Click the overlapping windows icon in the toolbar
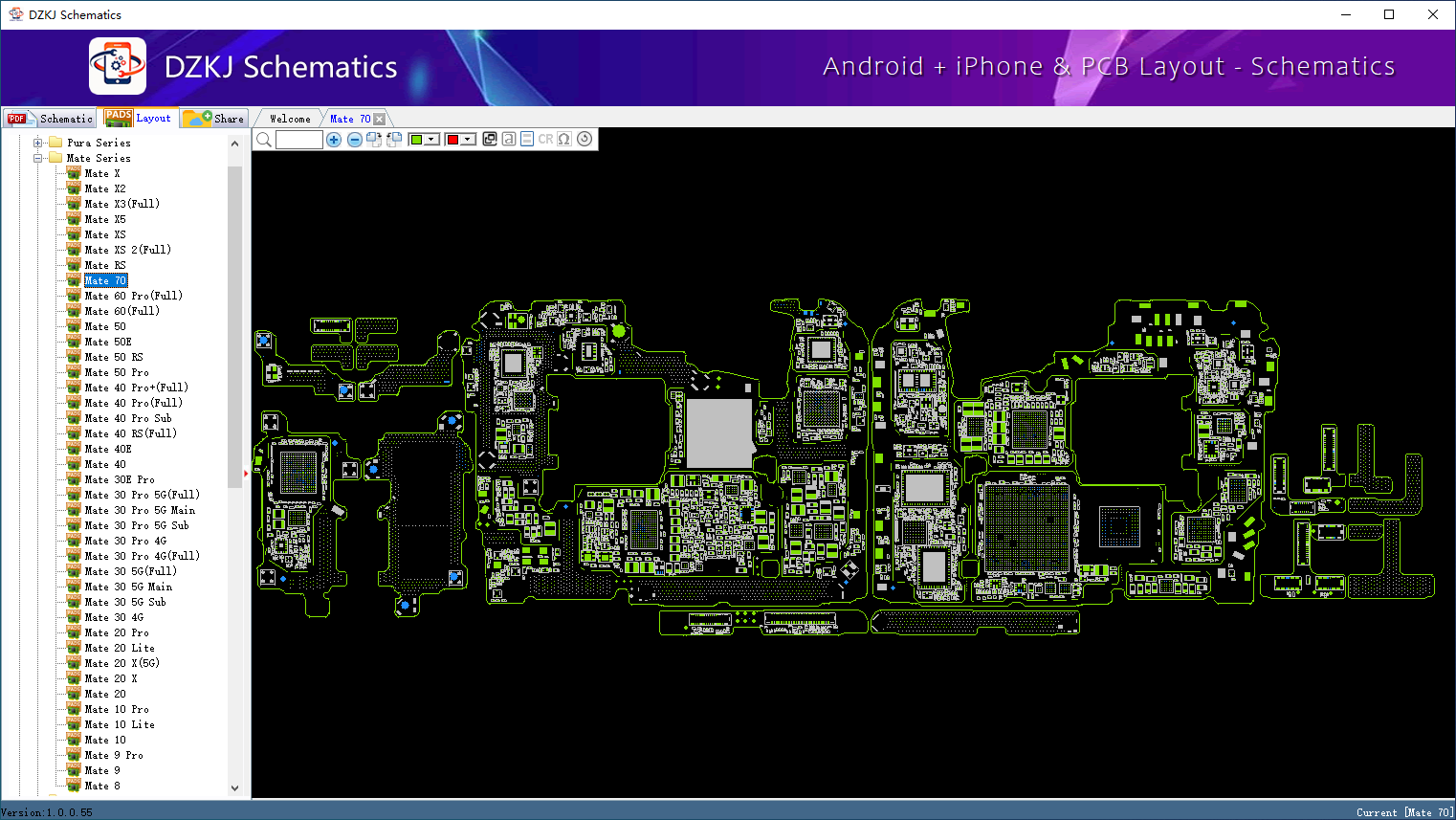The width and height of the screenshot is (1456, 820). (x=490, y=139)
